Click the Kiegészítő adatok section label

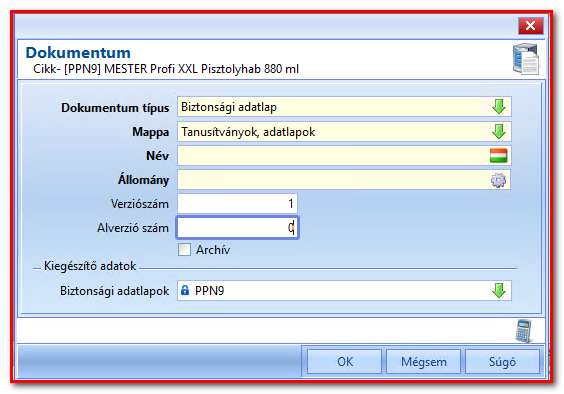(x=90, y=266)
